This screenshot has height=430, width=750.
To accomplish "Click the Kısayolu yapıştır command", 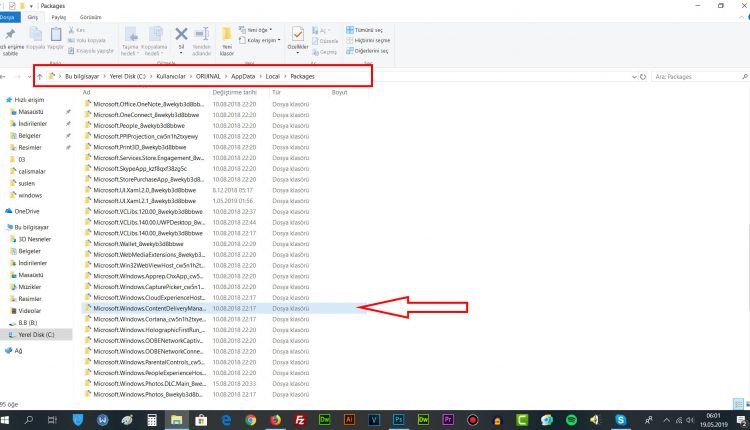I will (91, 51).
